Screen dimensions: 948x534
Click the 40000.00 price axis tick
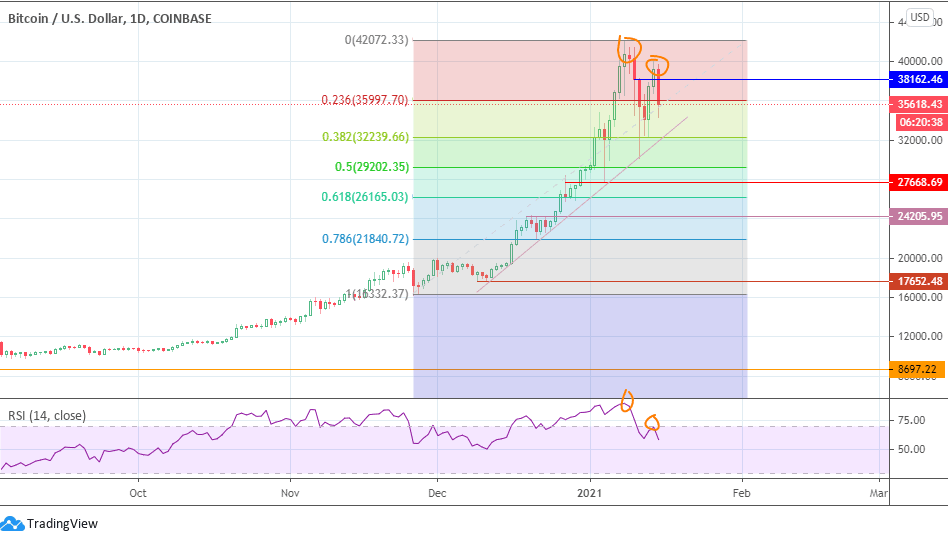point(920,61)
